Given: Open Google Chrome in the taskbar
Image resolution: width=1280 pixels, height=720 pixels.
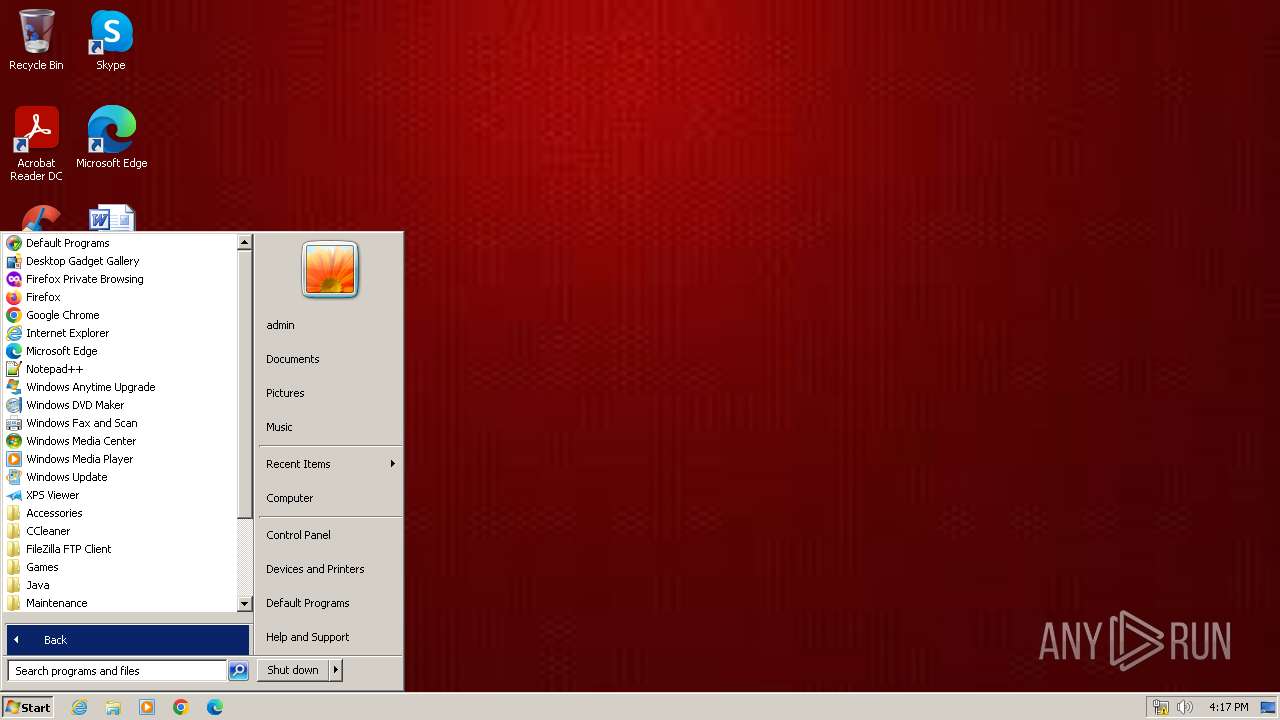Looking at the screenshot, I should 181,707.
